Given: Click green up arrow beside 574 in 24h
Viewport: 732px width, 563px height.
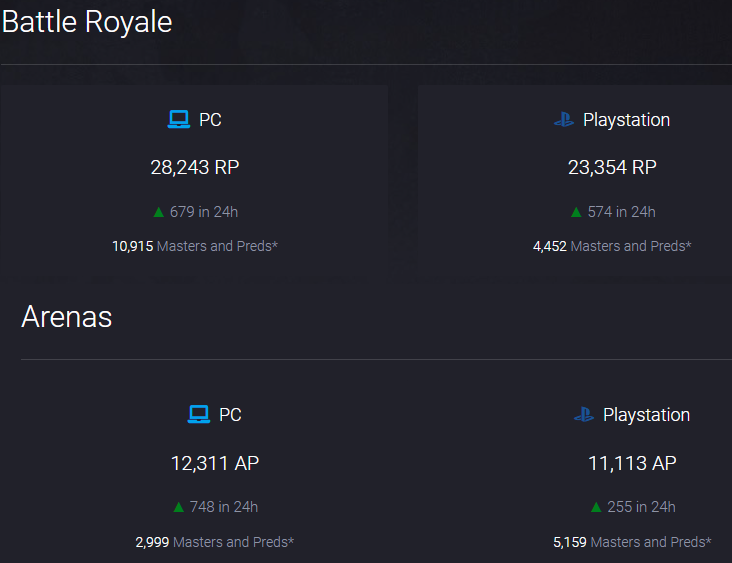Looking at the screenshot, I should 576,212.
